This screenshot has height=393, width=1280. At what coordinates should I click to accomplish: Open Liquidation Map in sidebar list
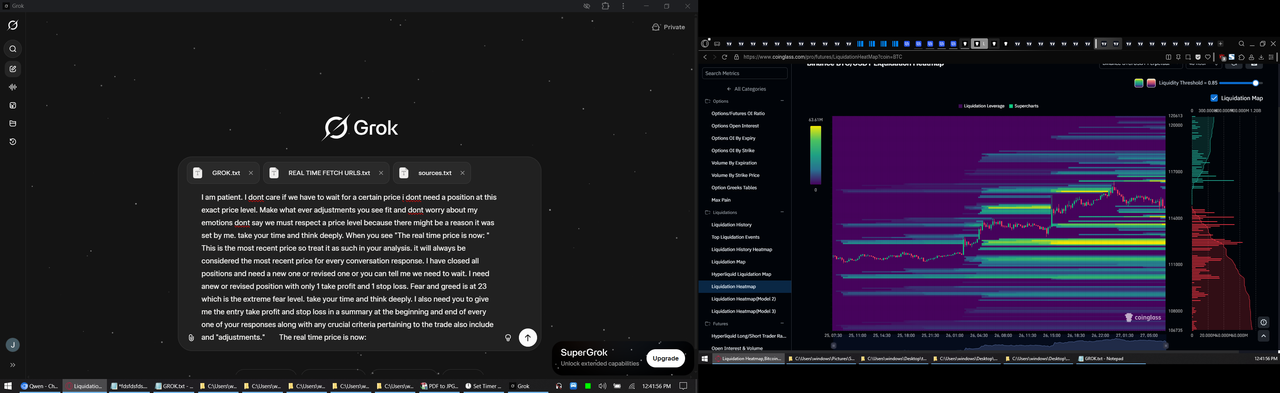click(729, 261)
